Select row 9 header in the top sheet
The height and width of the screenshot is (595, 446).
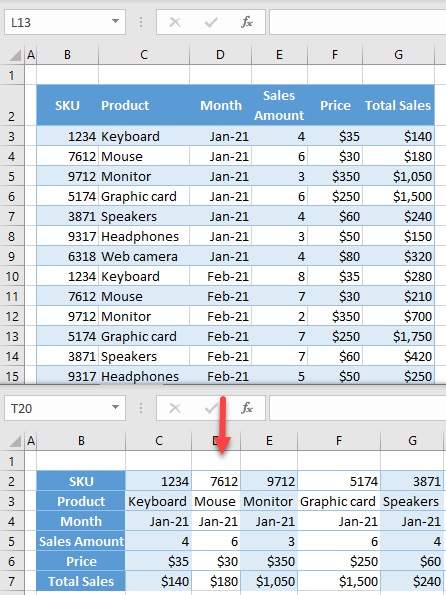pos(12,257)
